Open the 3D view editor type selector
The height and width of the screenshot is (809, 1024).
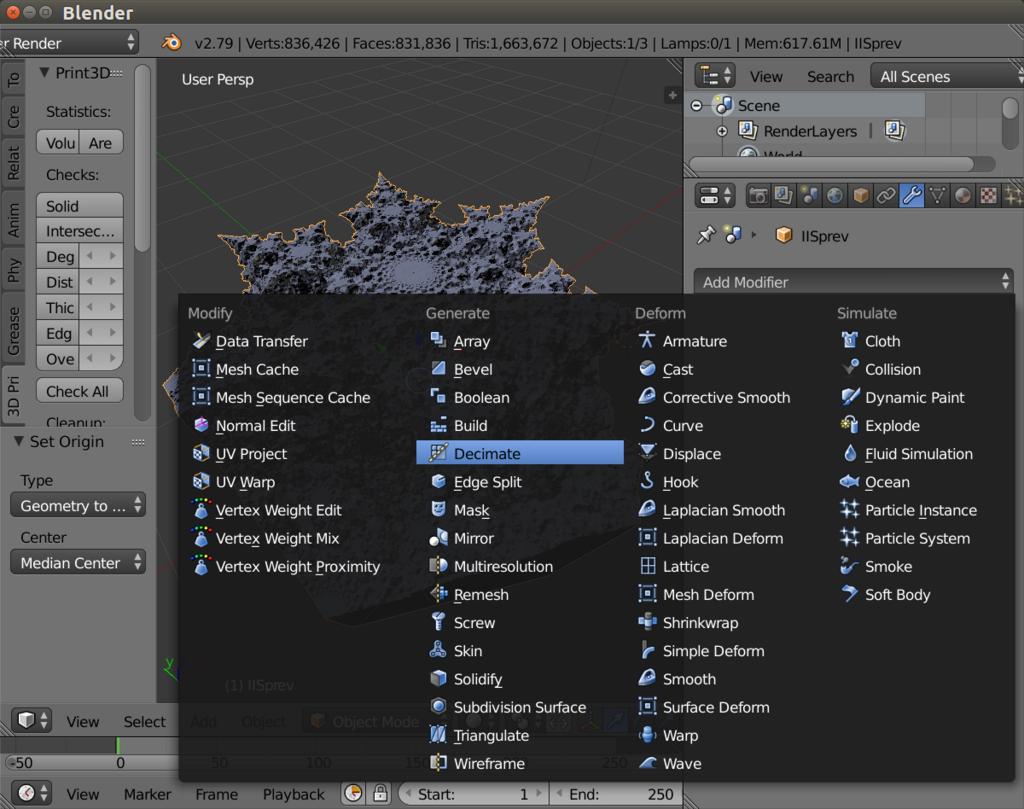(31, 721)
